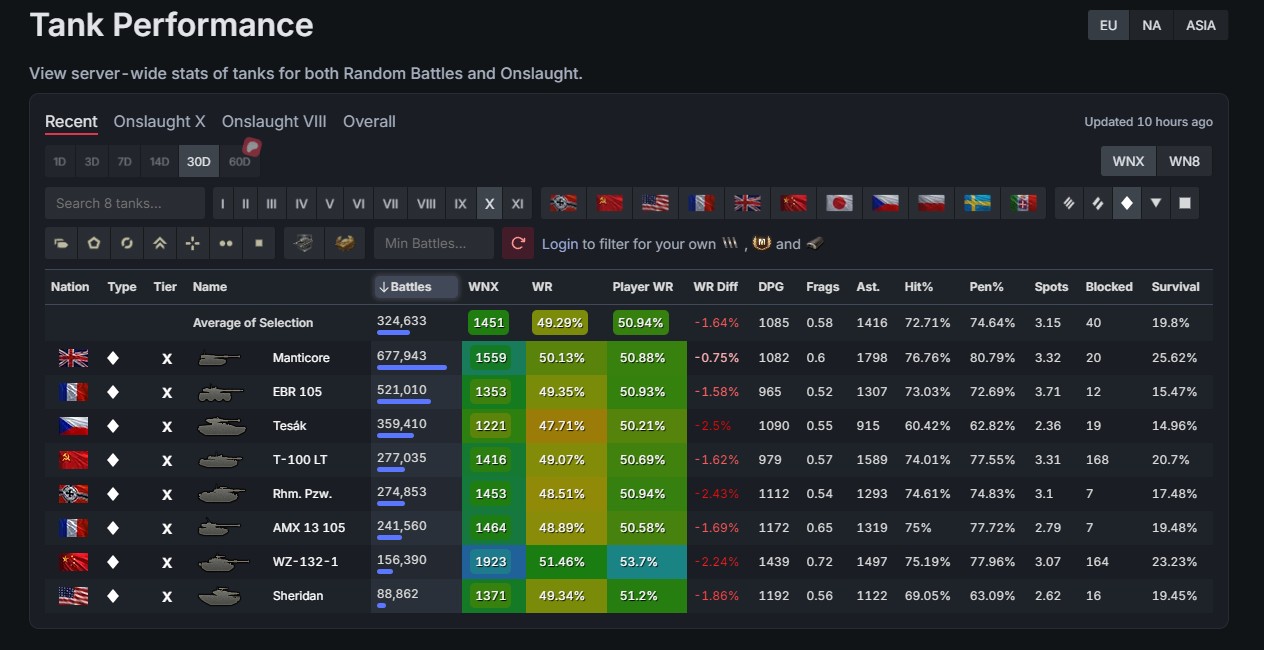
Task: Switch rating to WN8
Action: pyautogui.click(x=1184, y=161)
